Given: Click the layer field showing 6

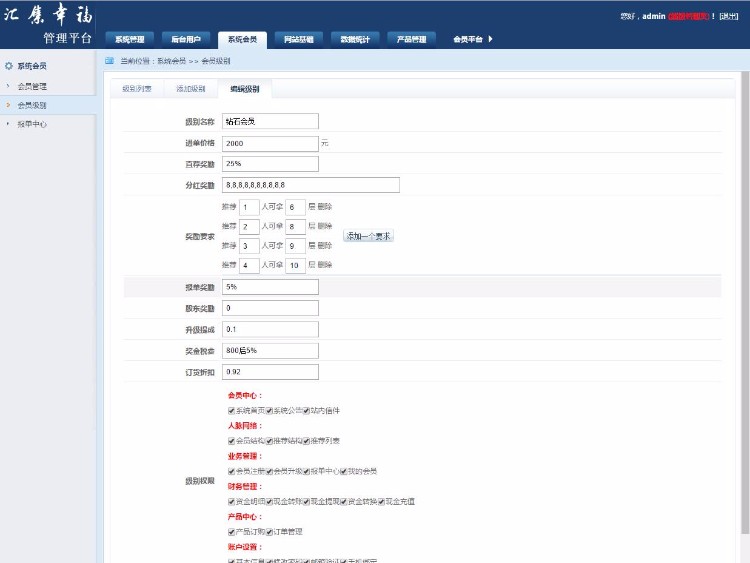Looking at the screenshot, I should point(295,208).
